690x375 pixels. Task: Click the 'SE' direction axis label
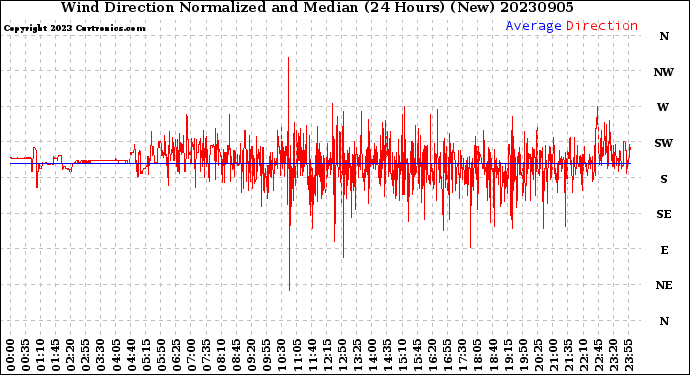coord(664,214)
